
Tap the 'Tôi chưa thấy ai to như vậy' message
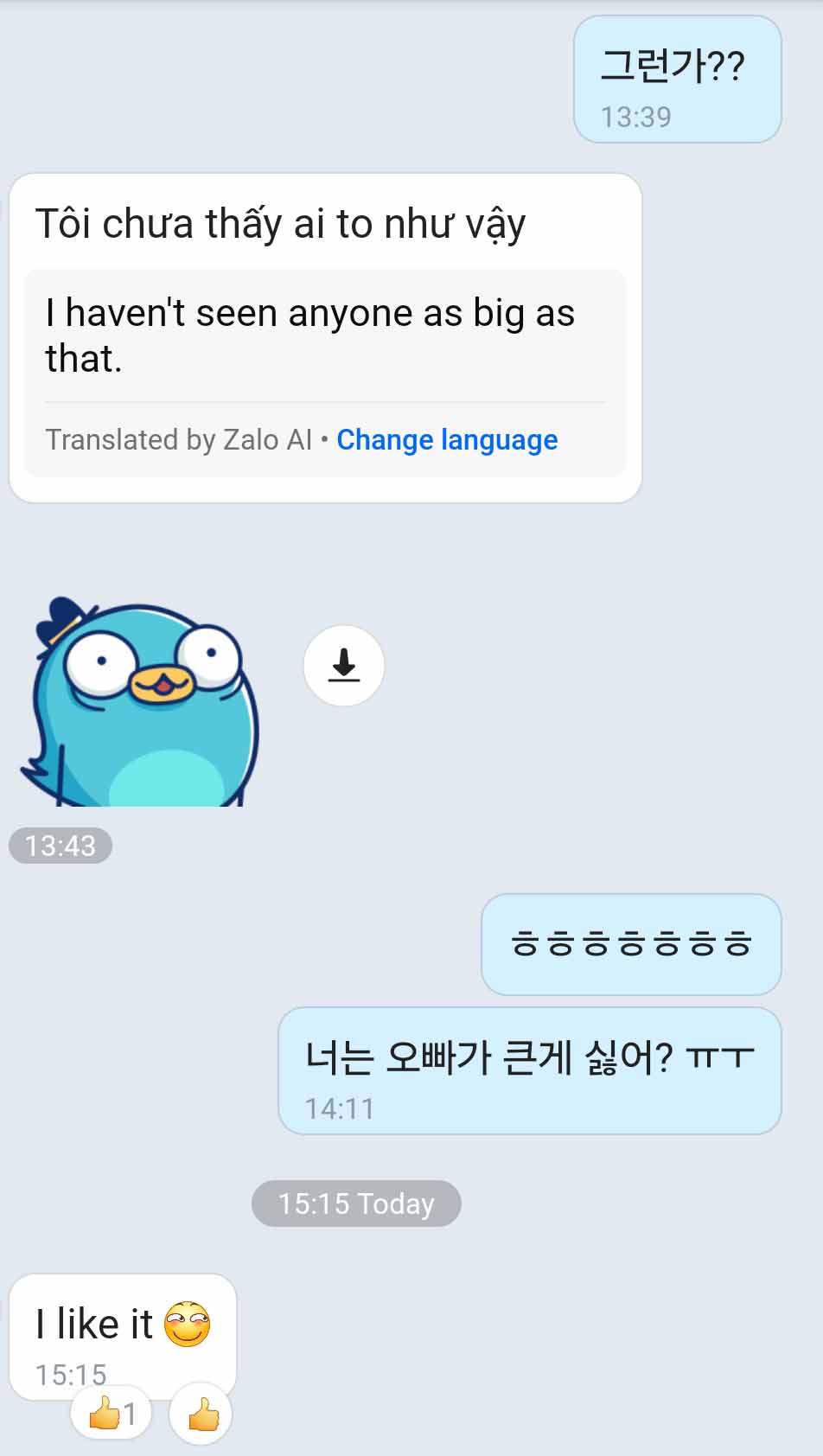pyautogui.click(x=280, y=224)
